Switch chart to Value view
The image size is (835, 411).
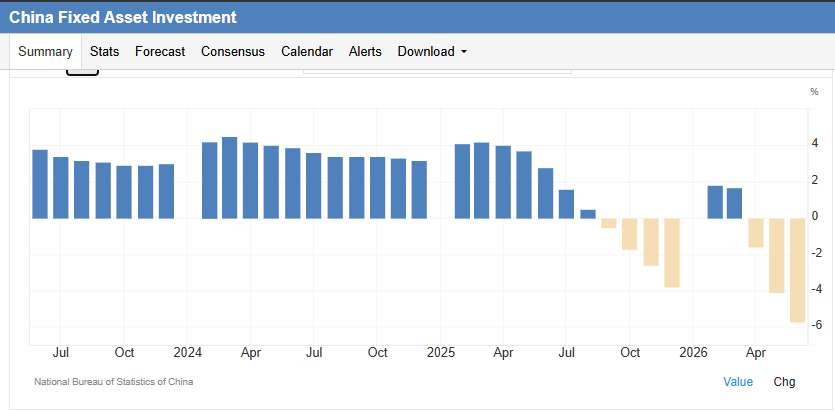point(738,382)
